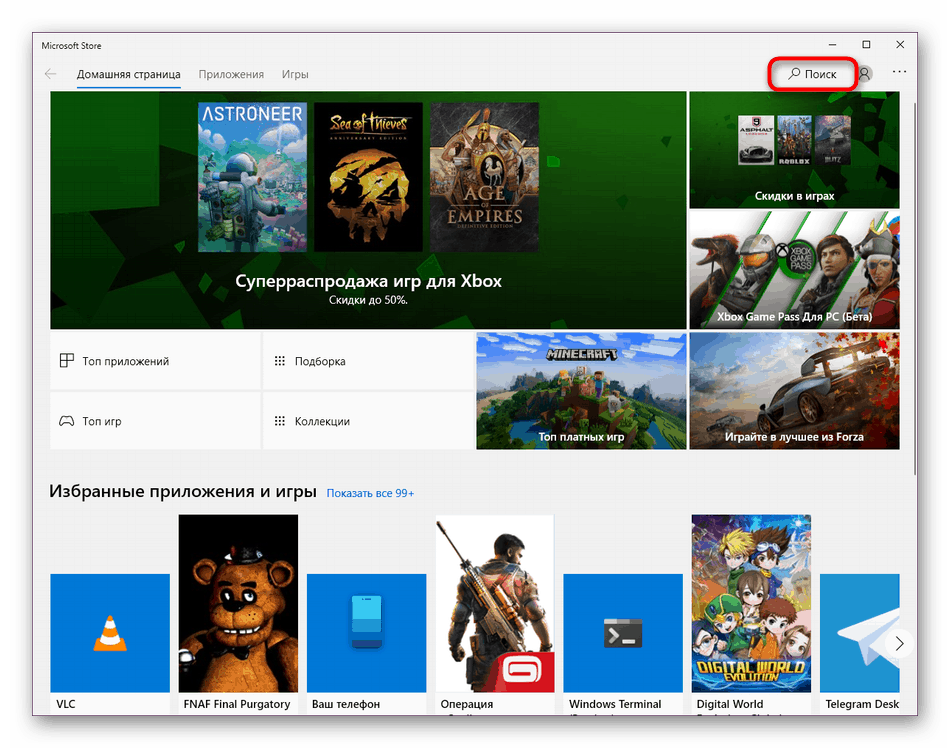Open Astroneer game cover
This screenshot has width=950, height=748.
tap(252, 177)
